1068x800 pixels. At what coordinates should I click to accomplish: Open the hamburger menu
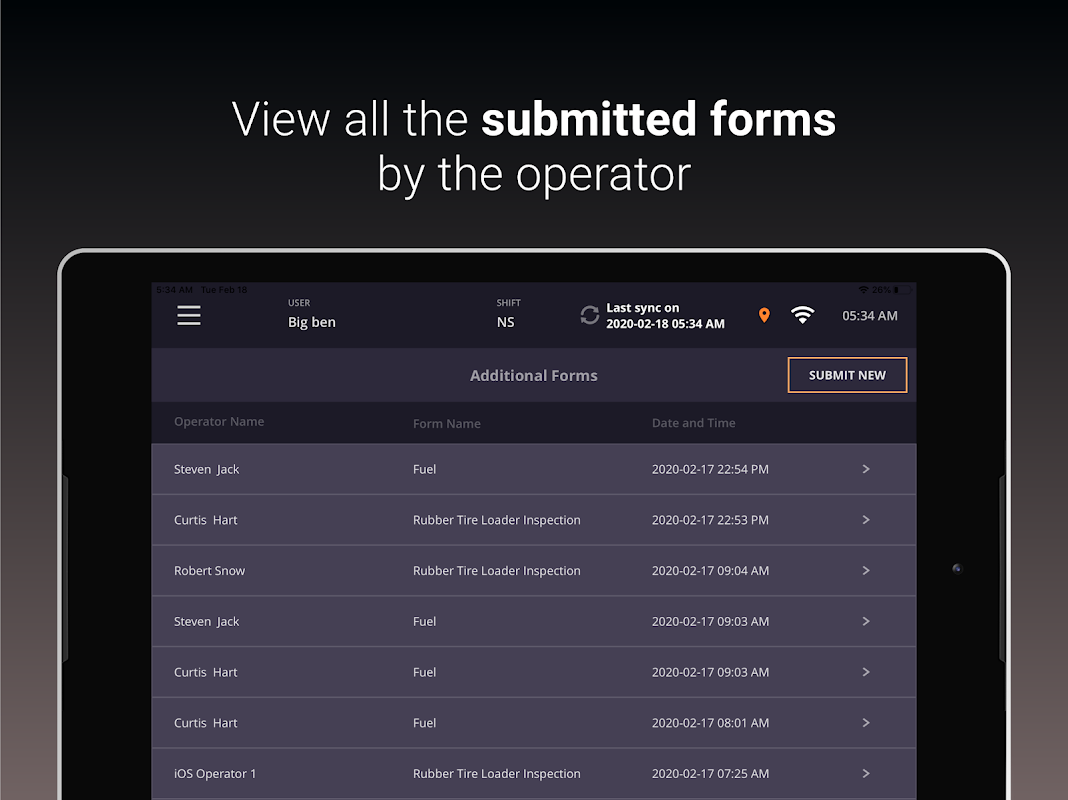189,315
